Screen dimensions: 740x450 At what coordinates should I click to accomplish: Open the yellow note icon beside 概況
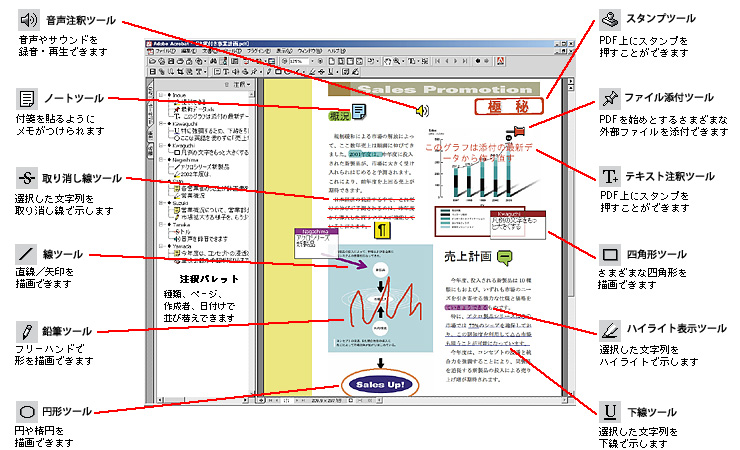(359, 111)
